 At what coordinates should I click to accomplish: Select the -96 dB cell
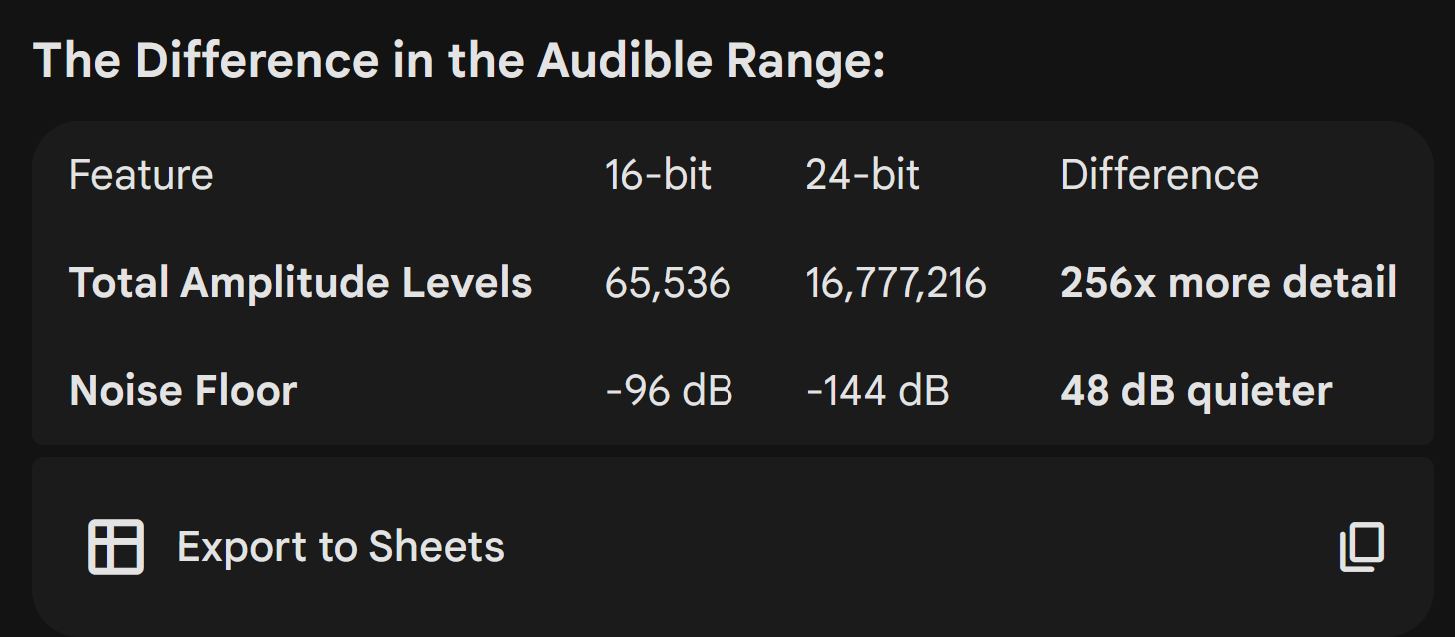669,390
